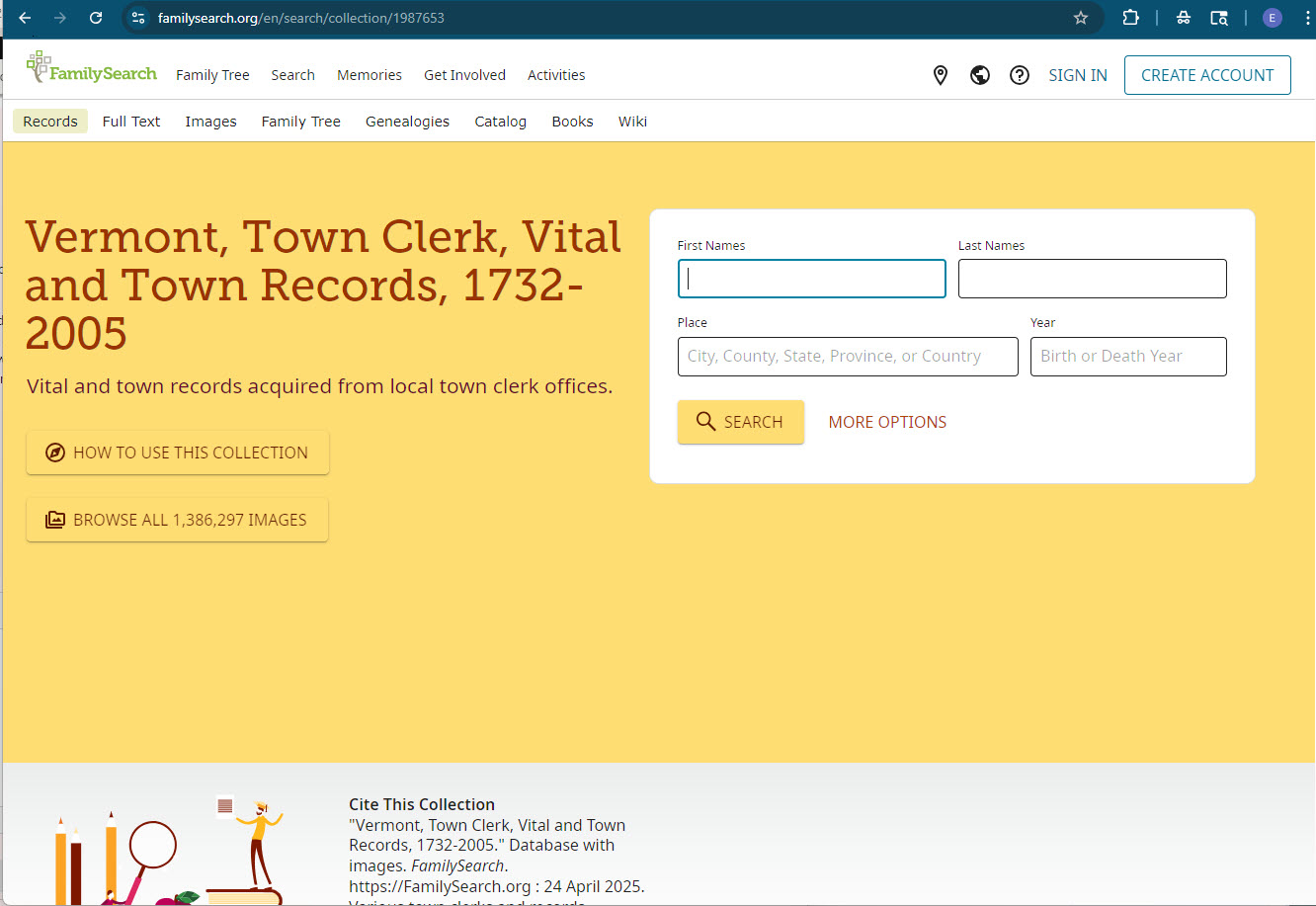Open the Chrome profile avatar E
The height and width of the screenshot is (906, 1316).
point(1273,18)
